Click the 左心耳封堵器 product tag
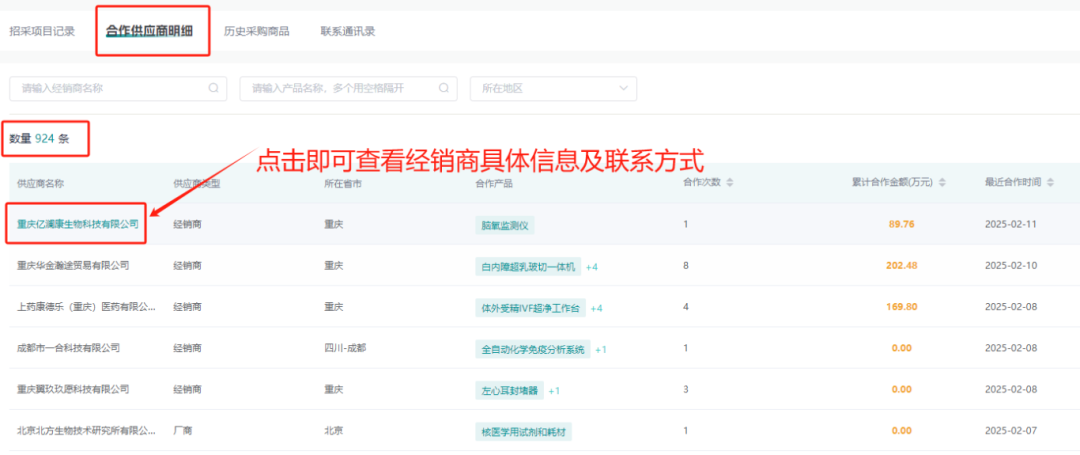Screen dimensions: 1080x455 tap(510, 390)
